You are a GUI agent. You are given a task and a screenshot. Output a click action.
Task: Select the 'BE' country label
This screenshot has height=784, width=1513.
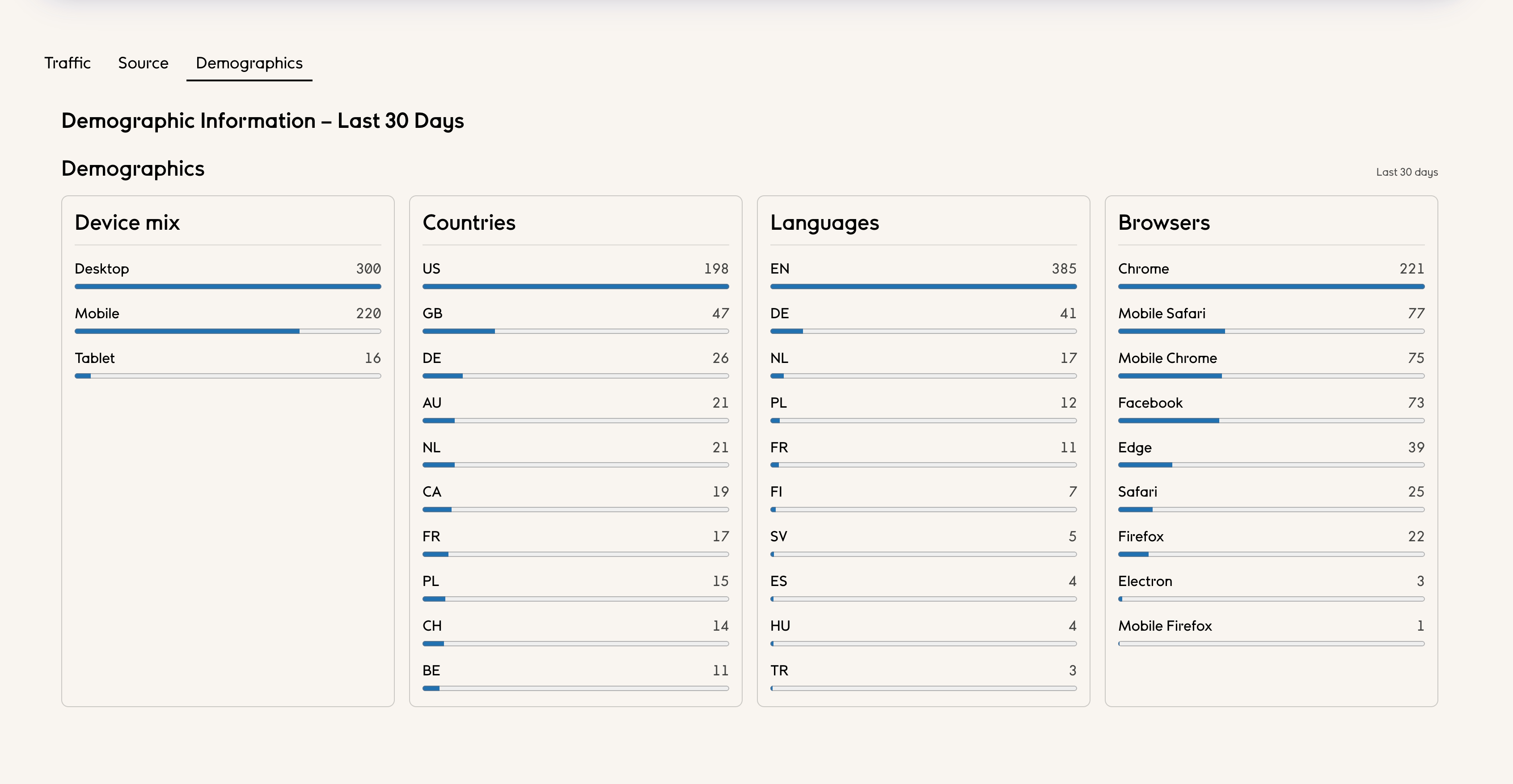pos(431,670)
